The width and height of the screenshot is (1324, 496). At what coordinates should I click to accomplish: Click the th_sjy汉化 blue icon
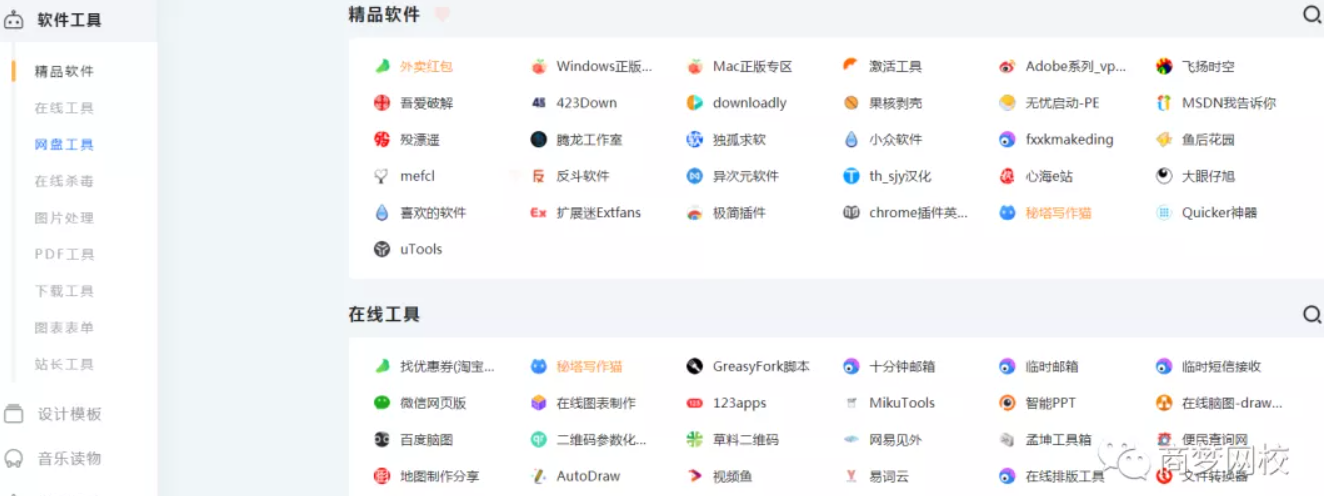(x=851, y=176)
